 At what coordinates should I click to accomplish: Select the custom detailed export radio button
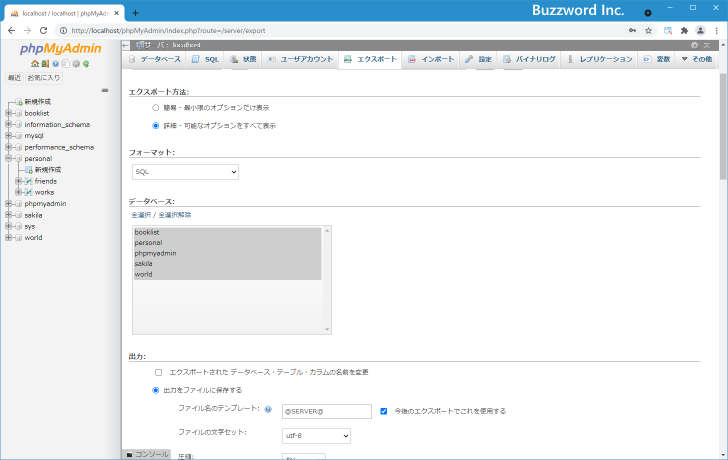tap(156, 126)
